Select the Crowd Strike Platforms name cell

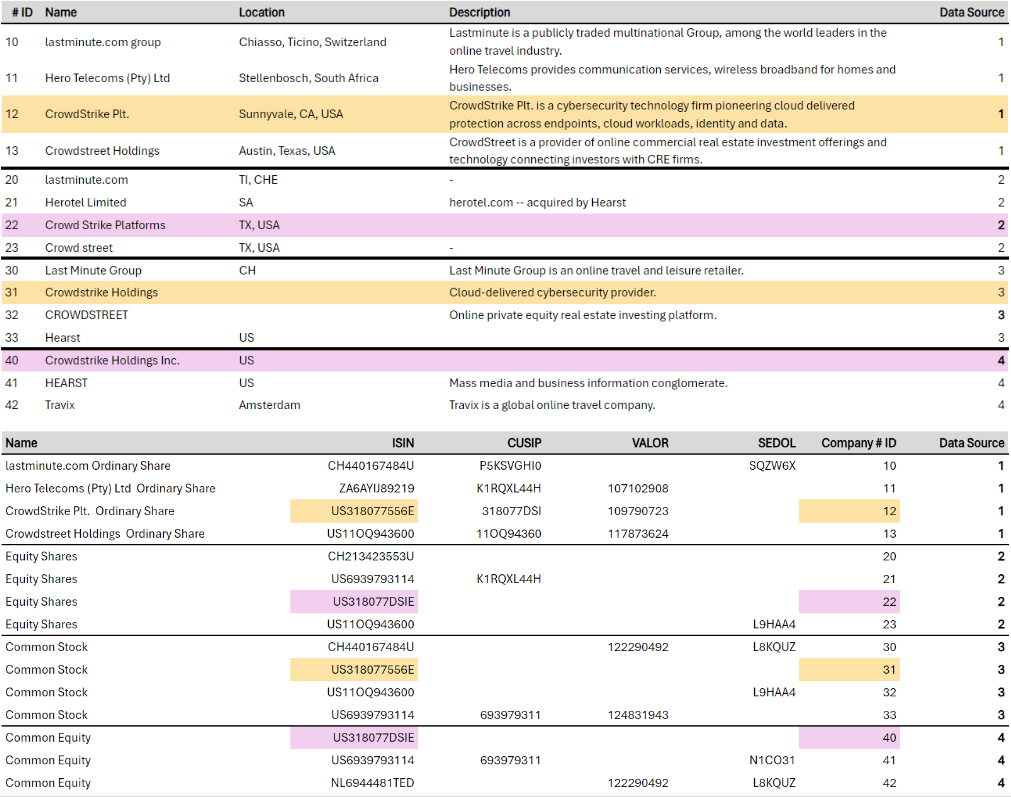(105, 225)
